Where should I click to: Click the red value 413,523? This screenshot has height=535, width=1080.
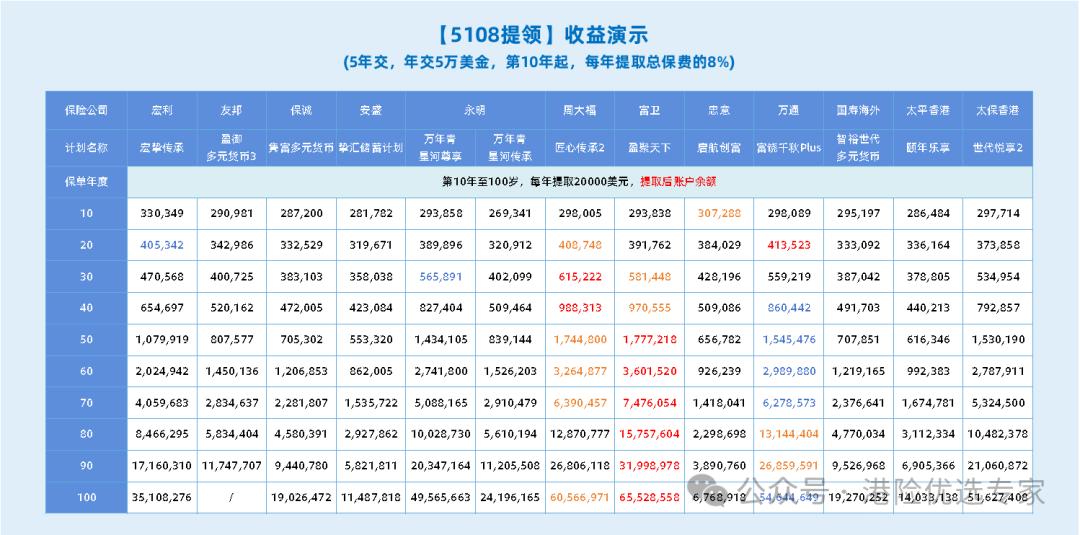(789, 244)
